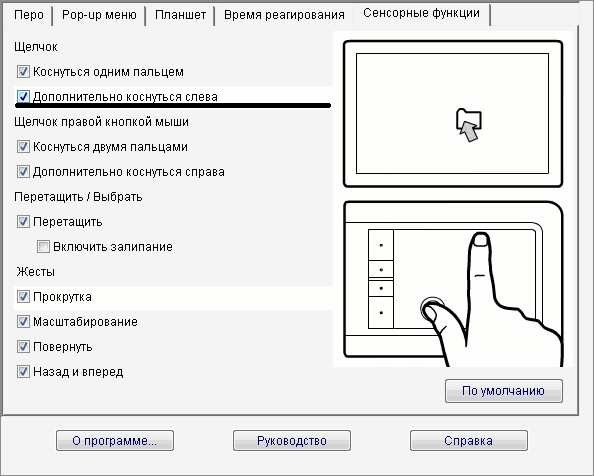Click the tablet finger gesture illustration

pos(453,283)
